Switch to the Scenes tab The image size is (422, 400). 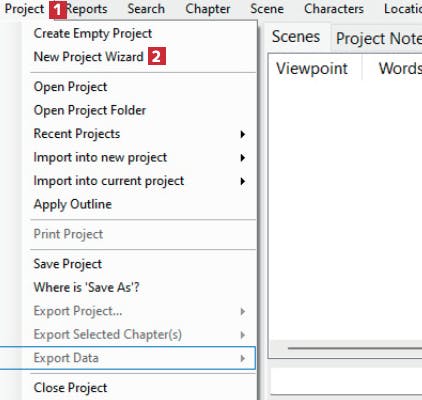(x=296, y=37)
